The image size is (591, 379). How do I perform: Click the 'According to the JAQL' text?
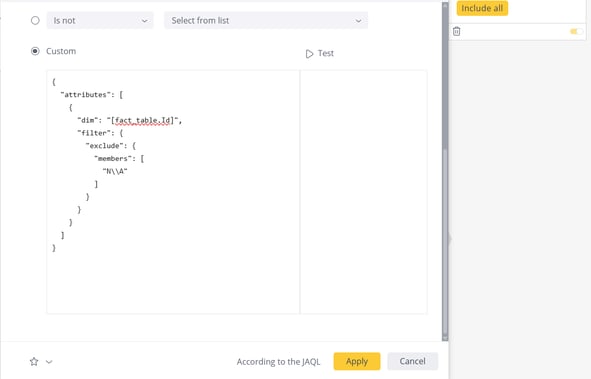[278, 362]
